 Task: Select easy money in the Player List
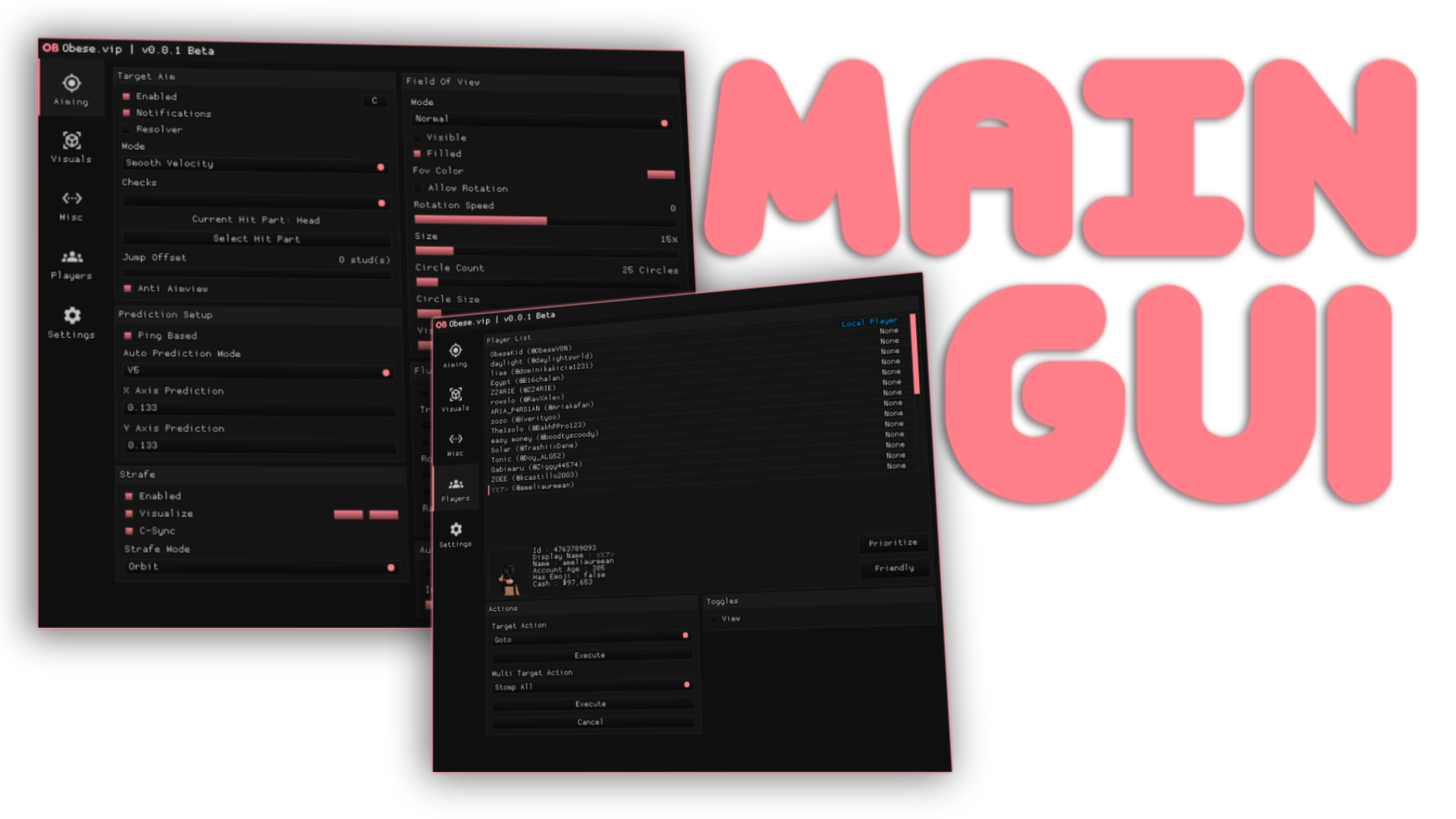(544, 438)
